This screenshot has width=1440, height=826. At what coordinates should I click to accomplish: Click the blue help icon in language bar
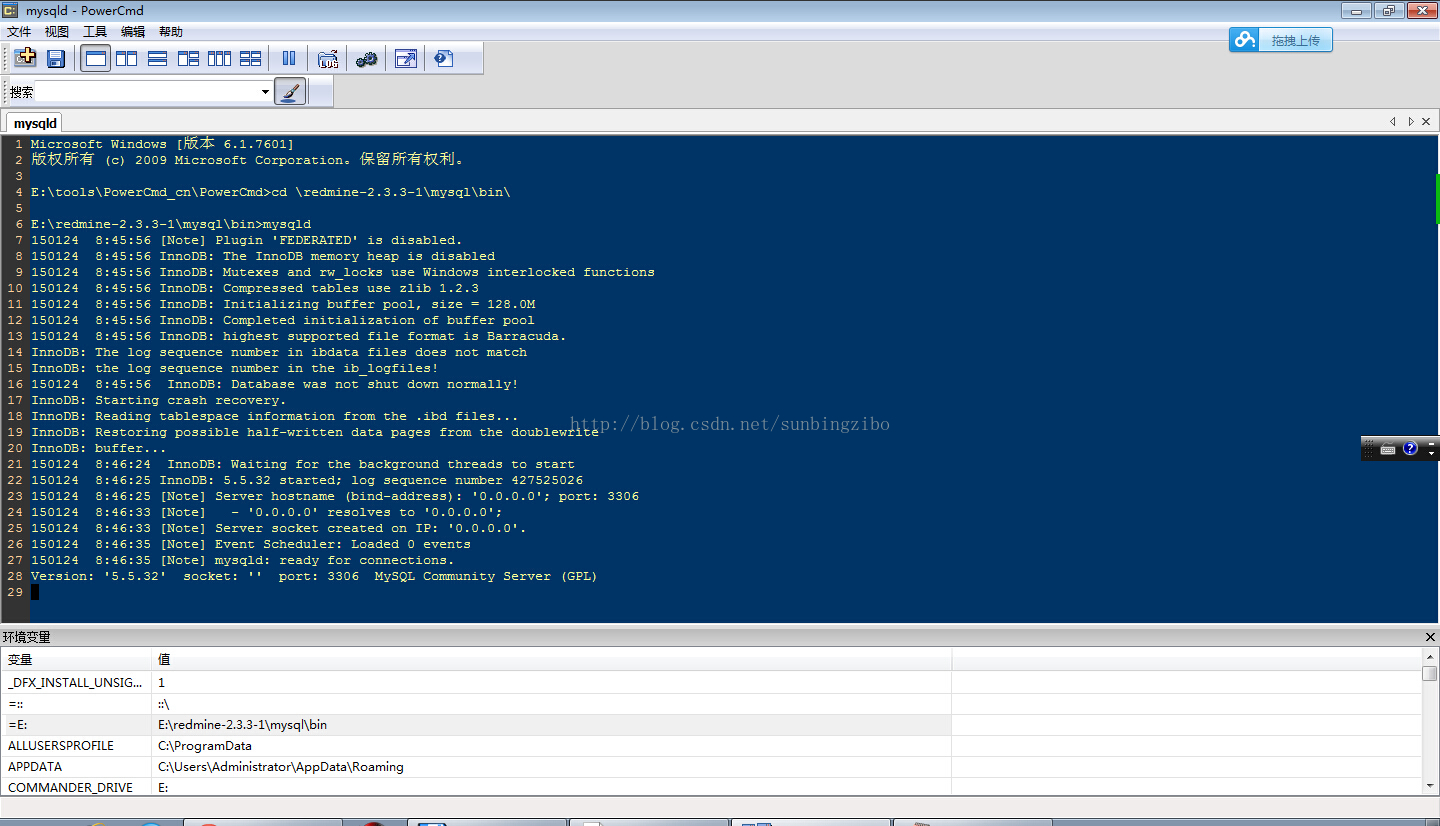(1410, 449)
